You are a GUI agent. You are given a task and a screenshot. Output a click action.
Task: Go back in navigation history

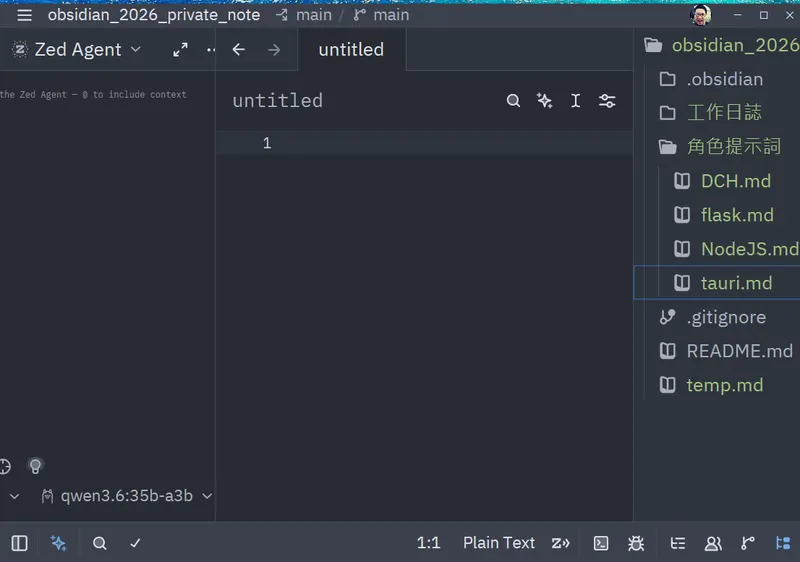point(239,49)
